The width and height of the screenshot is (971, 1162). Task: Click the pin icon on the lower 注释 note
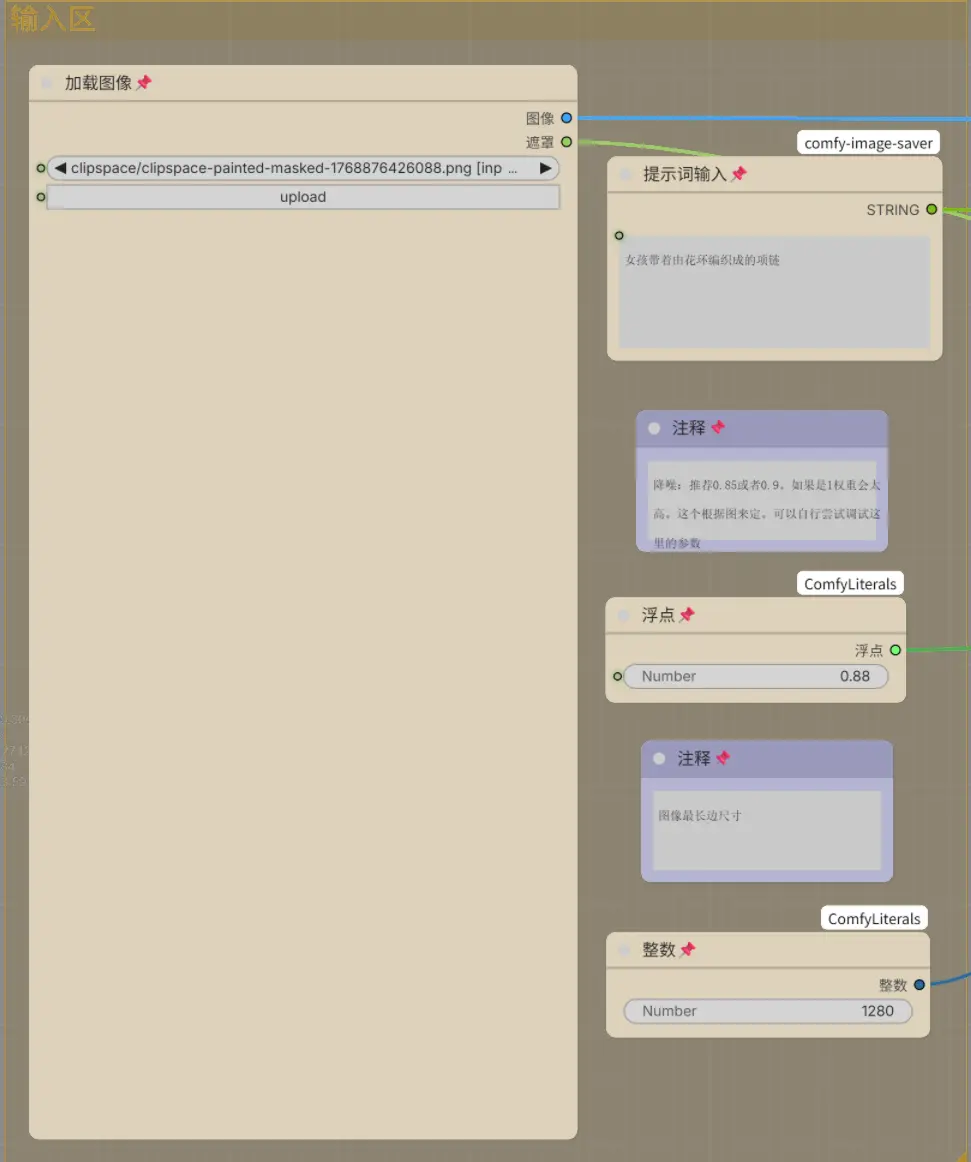723,757
